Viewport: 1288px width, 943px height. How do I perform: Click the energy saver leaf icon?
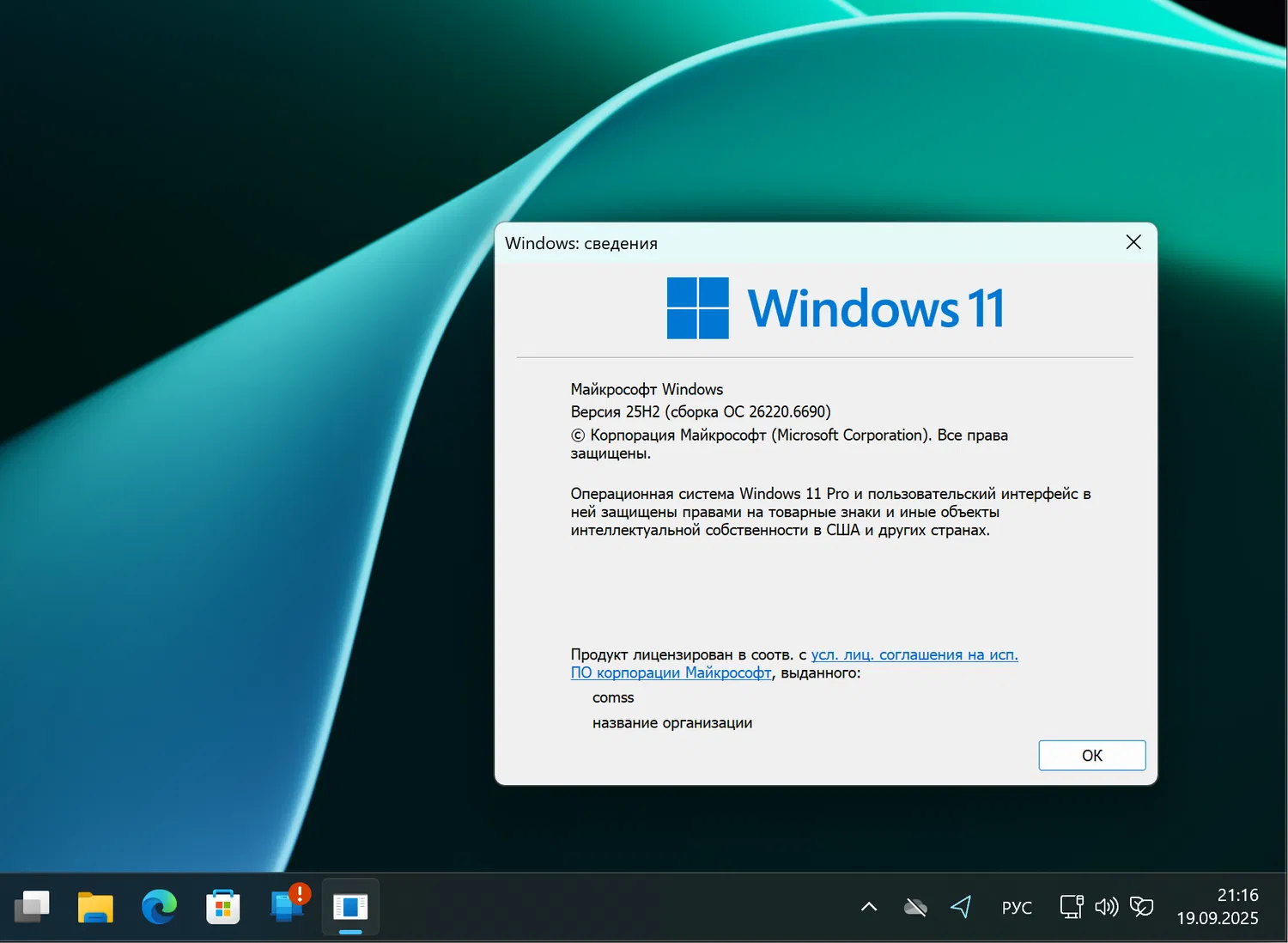[x=1140, y=906]
